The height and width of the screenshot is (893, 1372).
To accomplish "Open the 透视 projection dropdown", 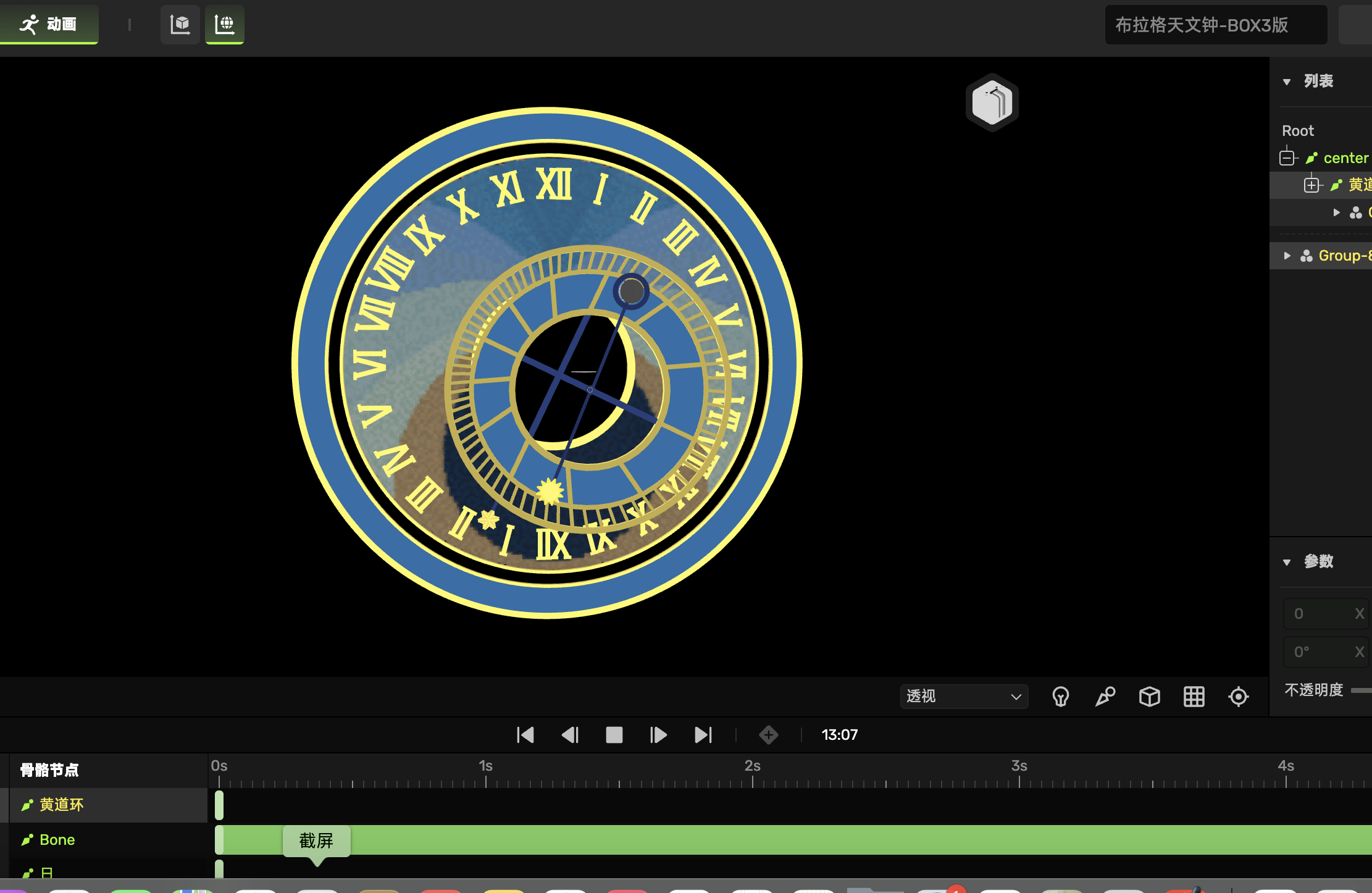I will tap(964, 697).
